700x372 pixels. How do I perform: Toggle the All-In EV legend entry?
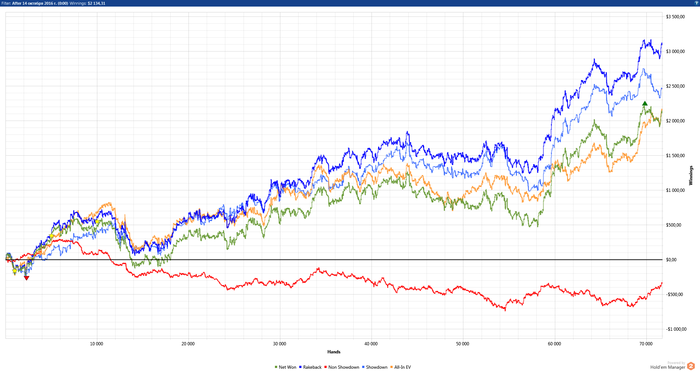pyautogui.click(x=400, y=367)
